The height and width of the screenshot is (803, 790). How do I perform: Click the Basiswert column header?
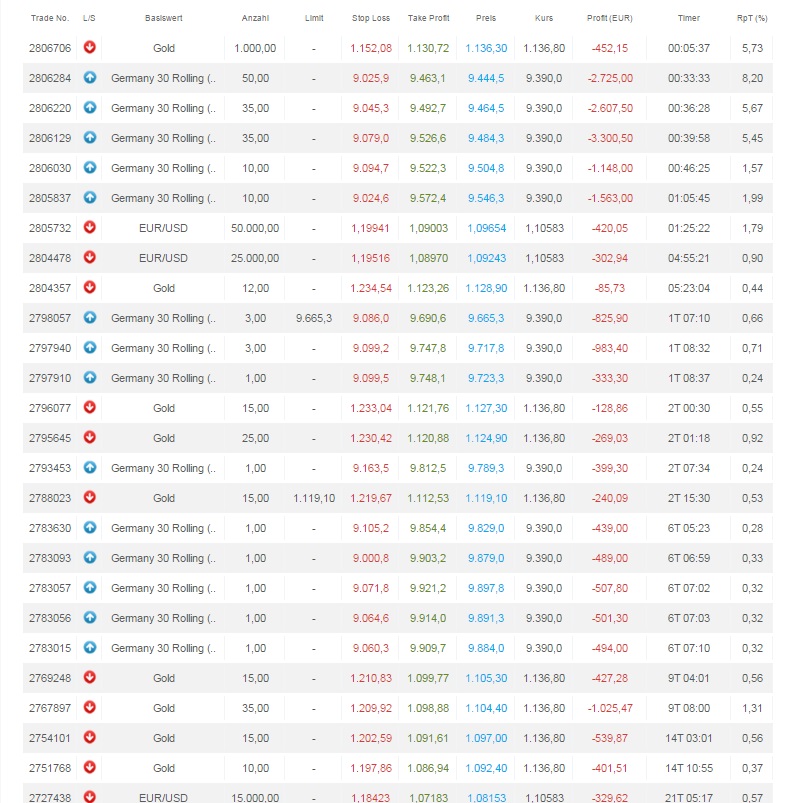point(164,18)
